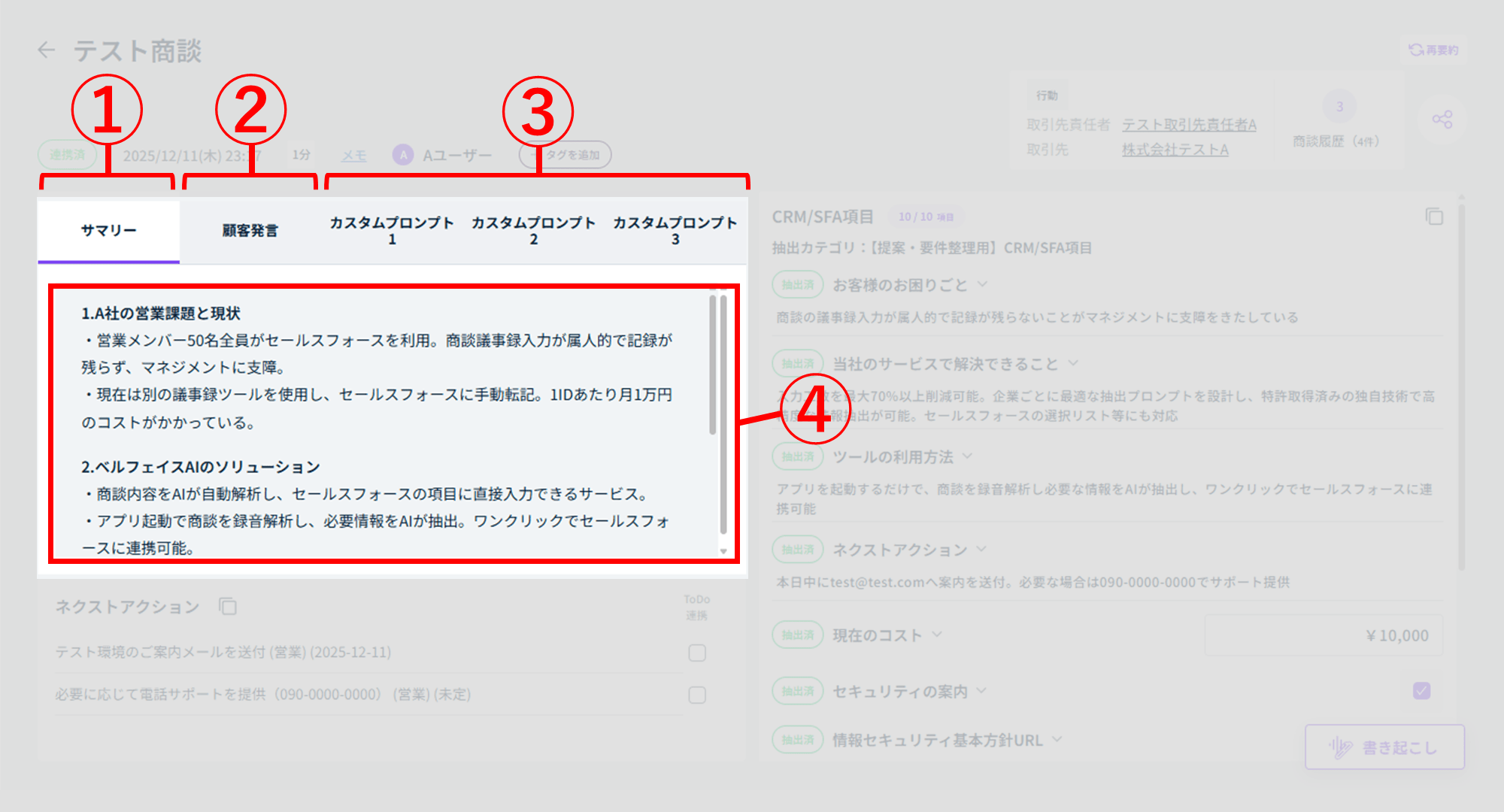
Task: Open the カスタムプロンプト 2 tab
Action: pyautogui.click(x=533, y=231)
